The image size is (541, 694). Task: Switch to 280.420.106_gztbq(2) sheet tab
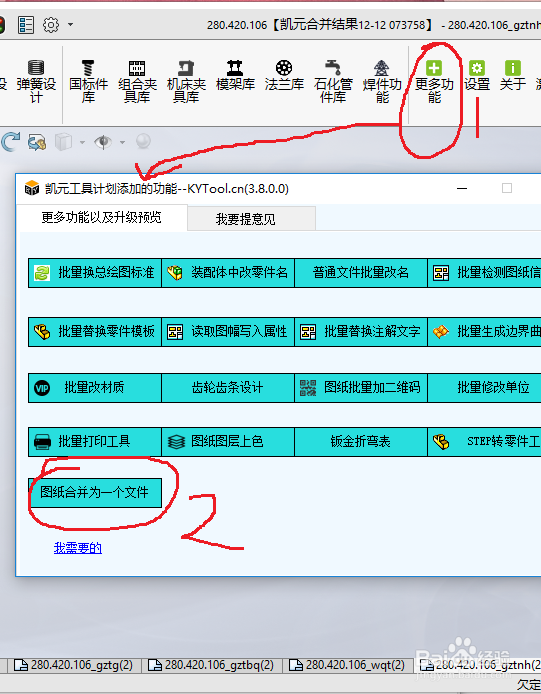[x=211, y=665]
